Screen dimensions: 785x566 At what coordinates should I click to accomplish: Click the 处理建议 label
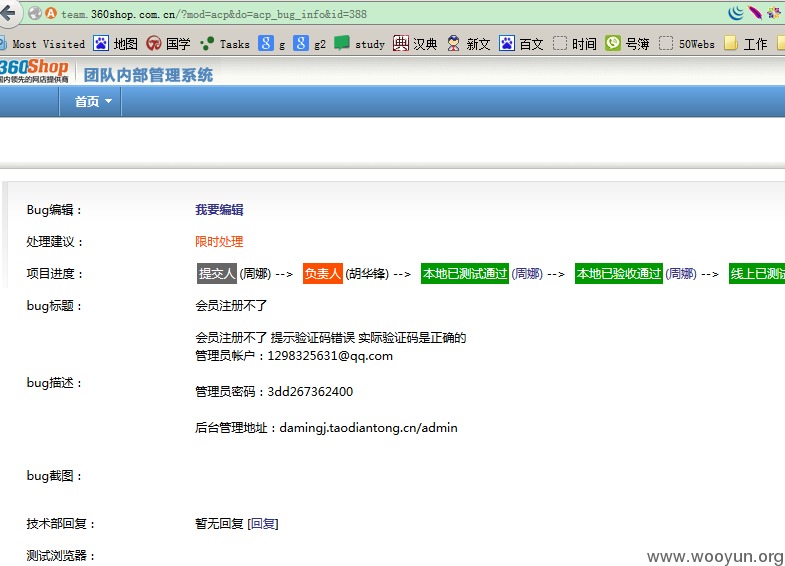pyautogui.click(x=55, y=242)
